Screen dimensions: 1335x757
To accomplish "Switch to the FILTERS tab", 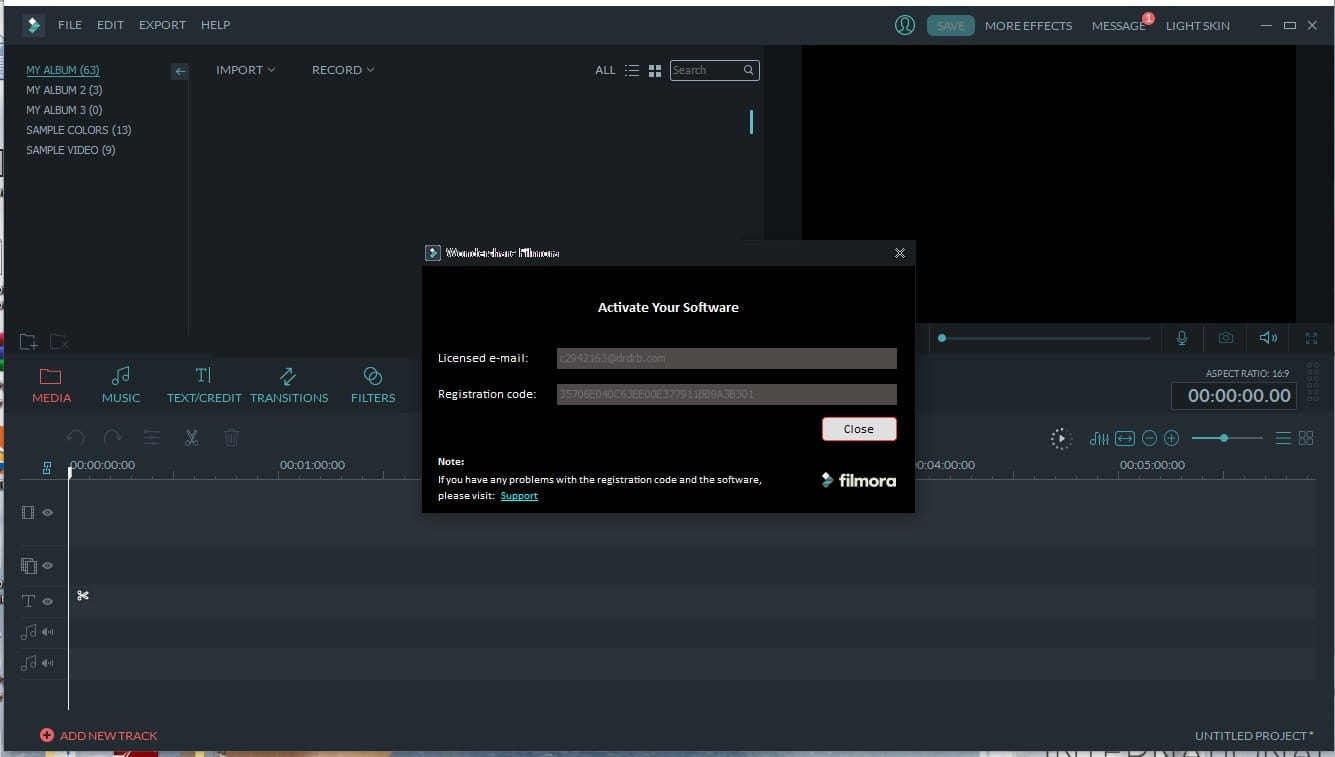I will [x=373, y=385].
